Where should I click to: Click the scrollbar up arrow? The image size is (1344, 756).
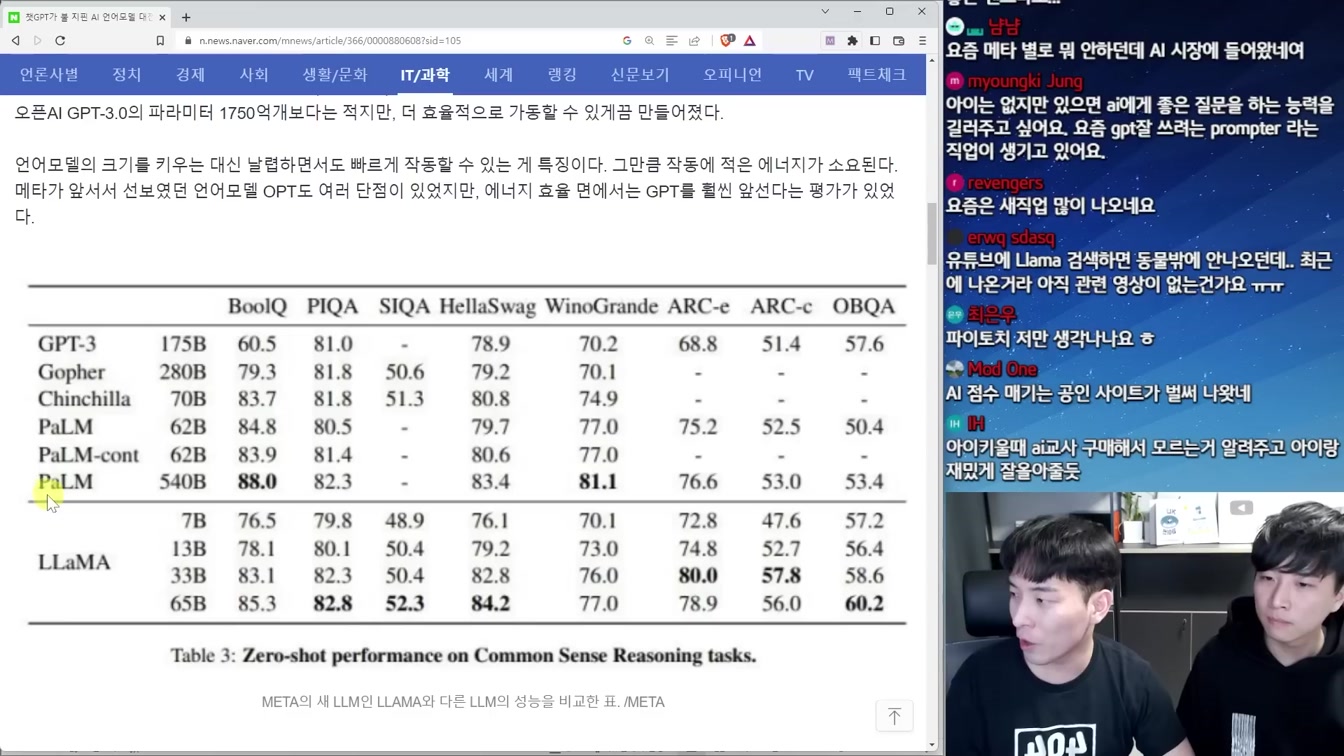(x=932, y=60)
